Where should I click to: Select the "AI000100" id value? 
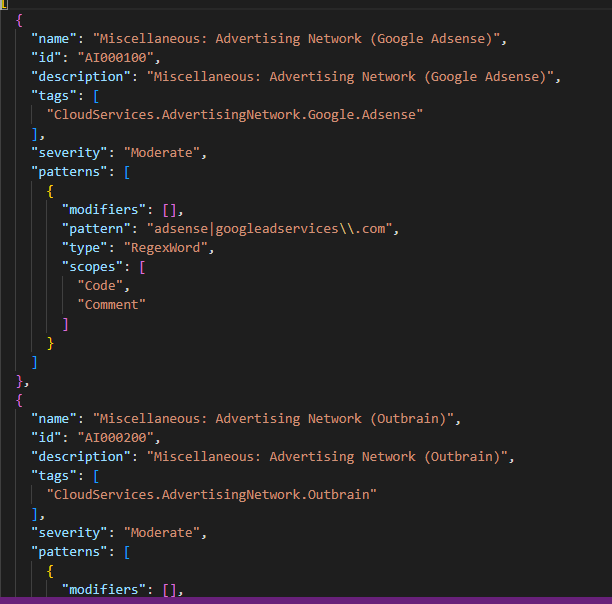pos(116,58)
